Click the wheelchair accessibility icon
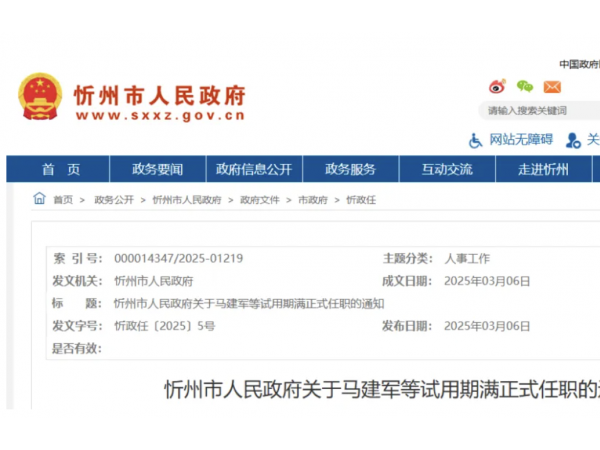Screen dimensions: 600x450 point(475,140)
